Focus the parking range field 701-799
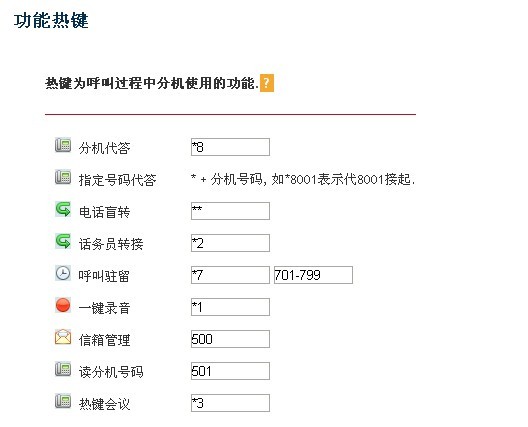Image resolution: width=528 pixels, height=427 pixels. click(313, 275)
